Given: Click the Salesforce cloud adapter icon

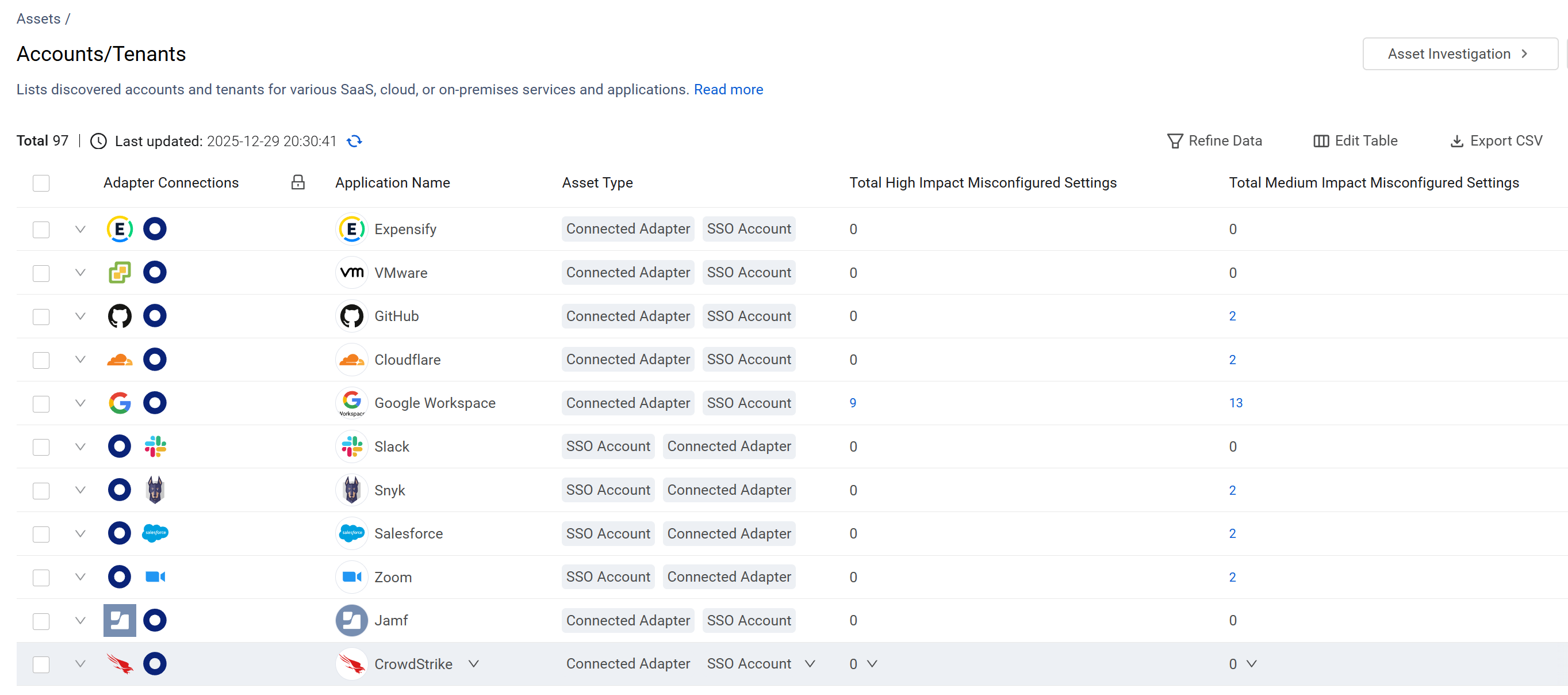Looking at the screenshot, I should 155,533.
